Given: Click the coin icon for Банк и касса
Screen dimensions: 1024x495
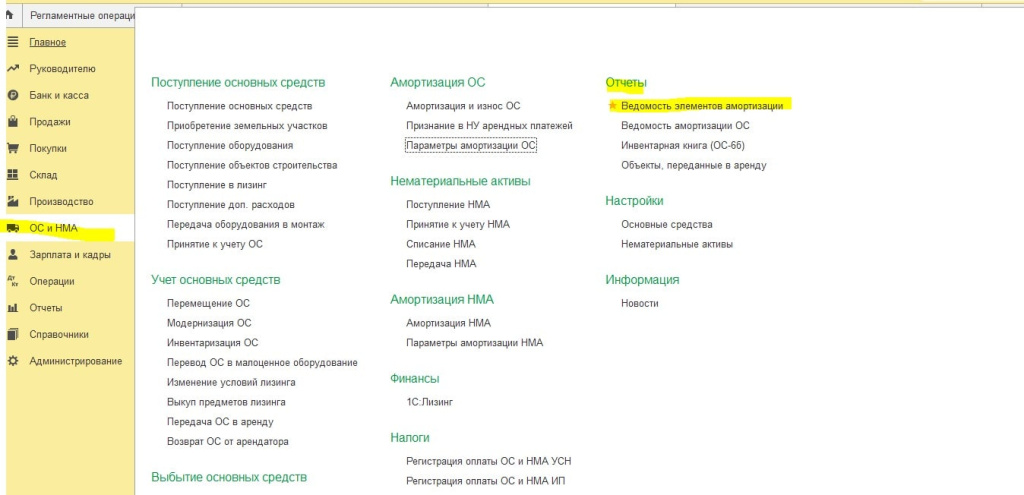Looking at the screenshot, I should tap(13, 95).
